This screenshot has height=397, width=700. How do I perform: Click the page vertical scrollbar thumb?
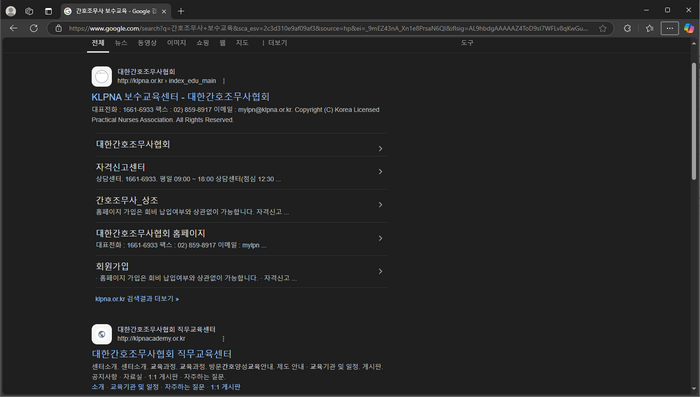(694, 121)
